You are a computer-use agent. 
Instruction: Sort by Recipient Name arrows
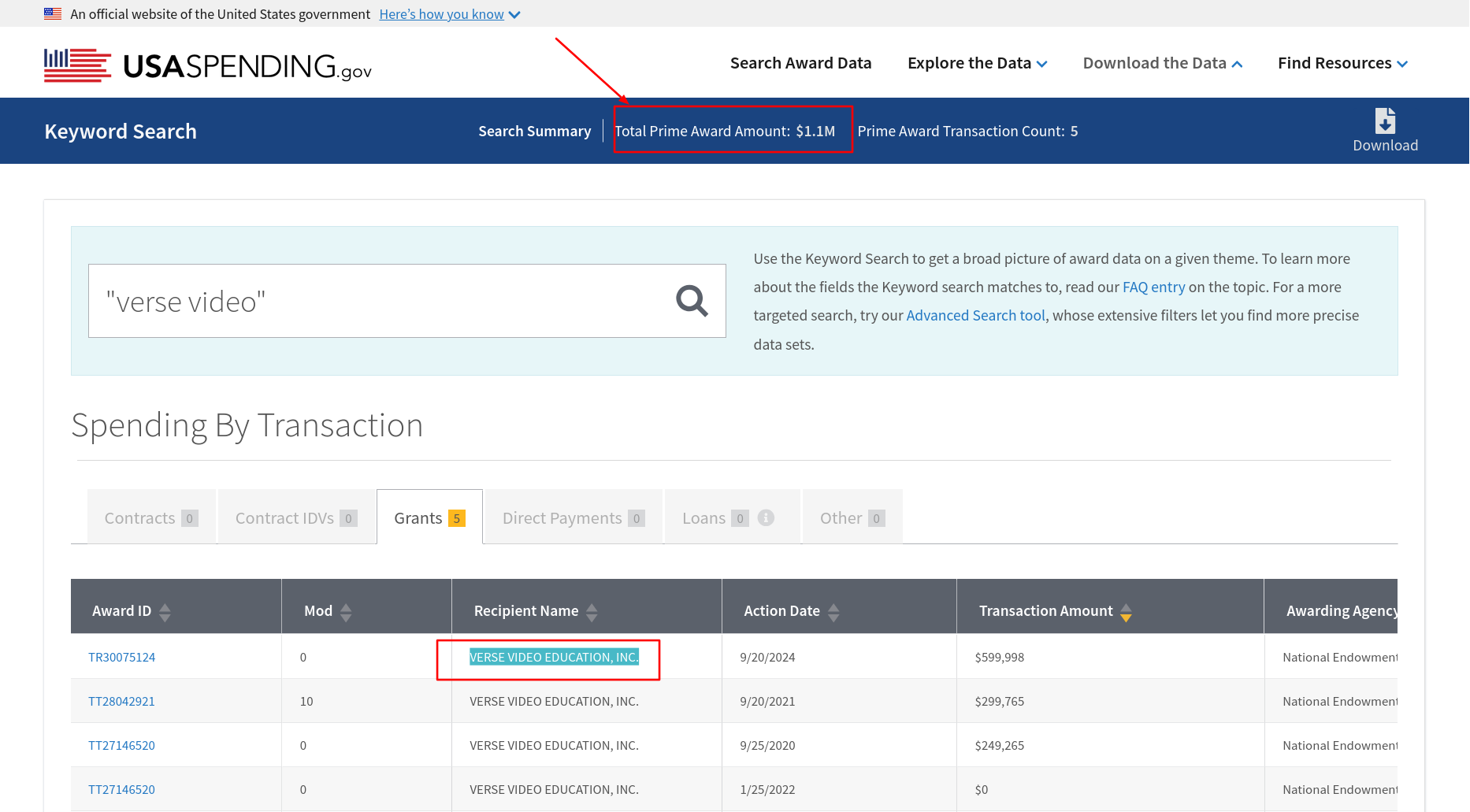[x=592, y=612]
